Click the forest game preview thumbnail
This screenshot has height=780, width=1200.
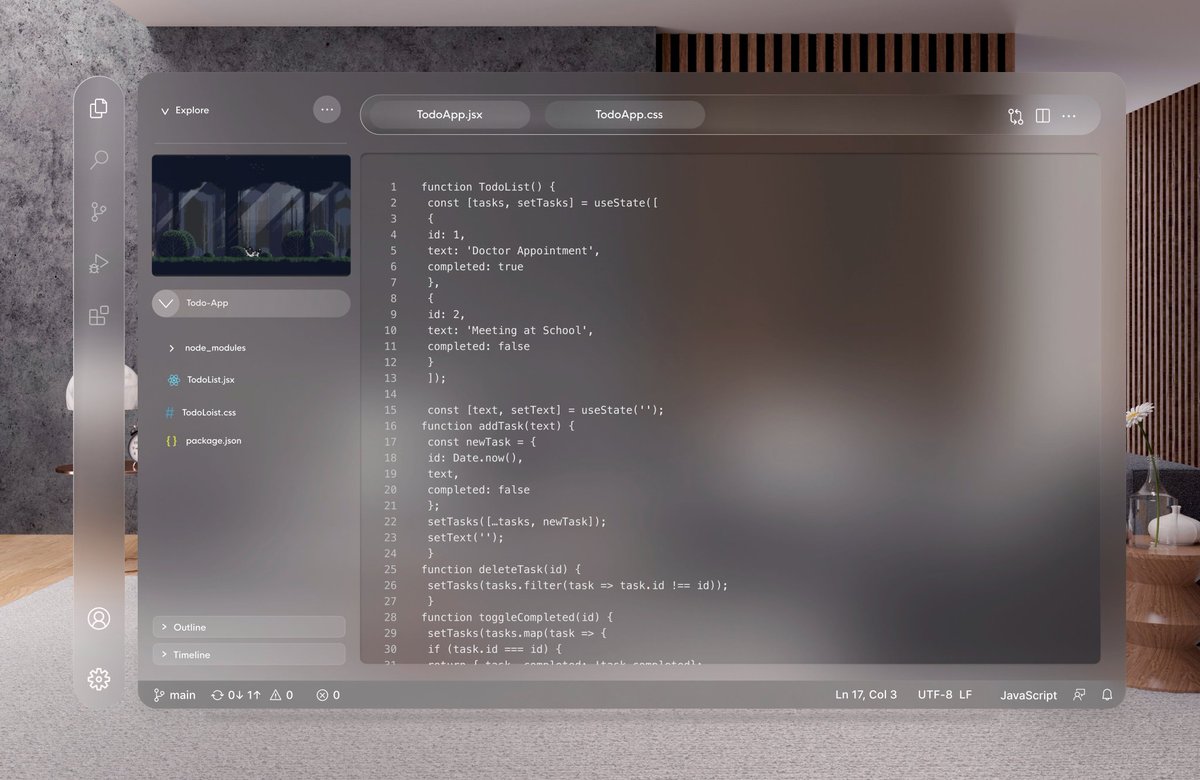point(251,215)
